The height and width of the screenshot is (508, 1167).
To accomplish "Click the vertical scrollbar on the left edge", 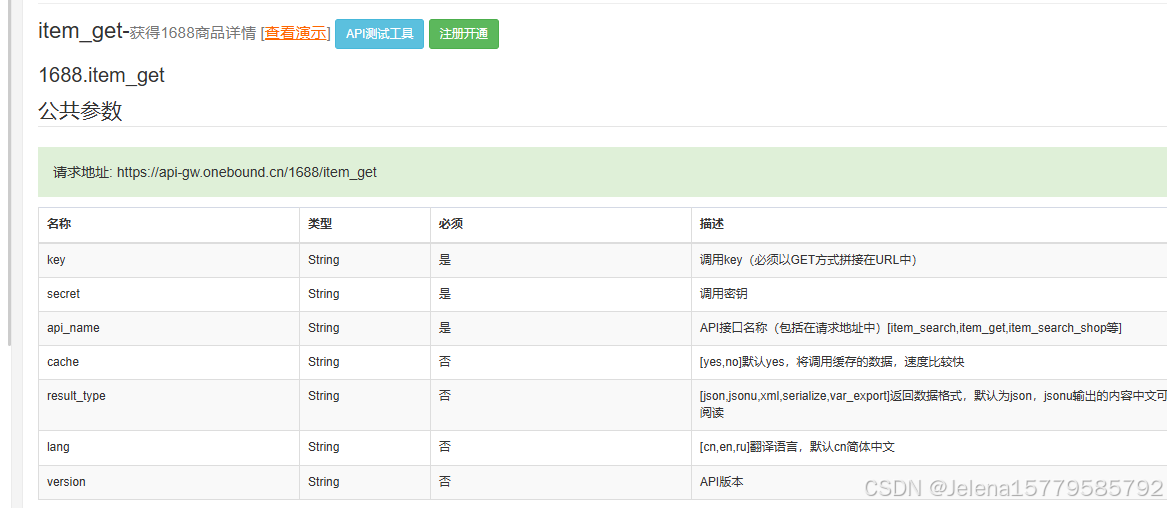I will (9, 173).
